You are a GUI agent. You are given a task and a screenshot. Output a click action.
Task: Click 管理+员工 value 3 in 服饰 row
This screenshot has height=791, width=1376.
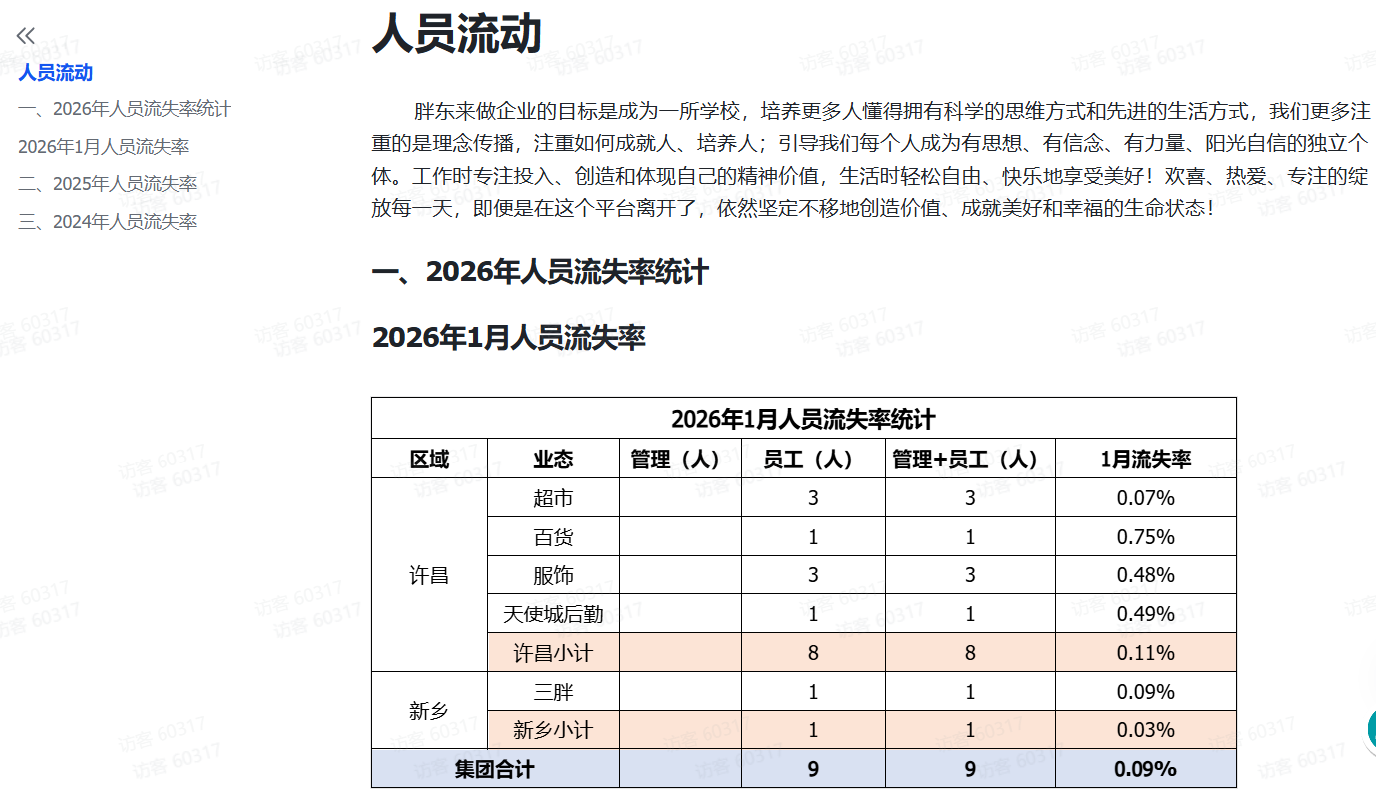tap(970, 575)
